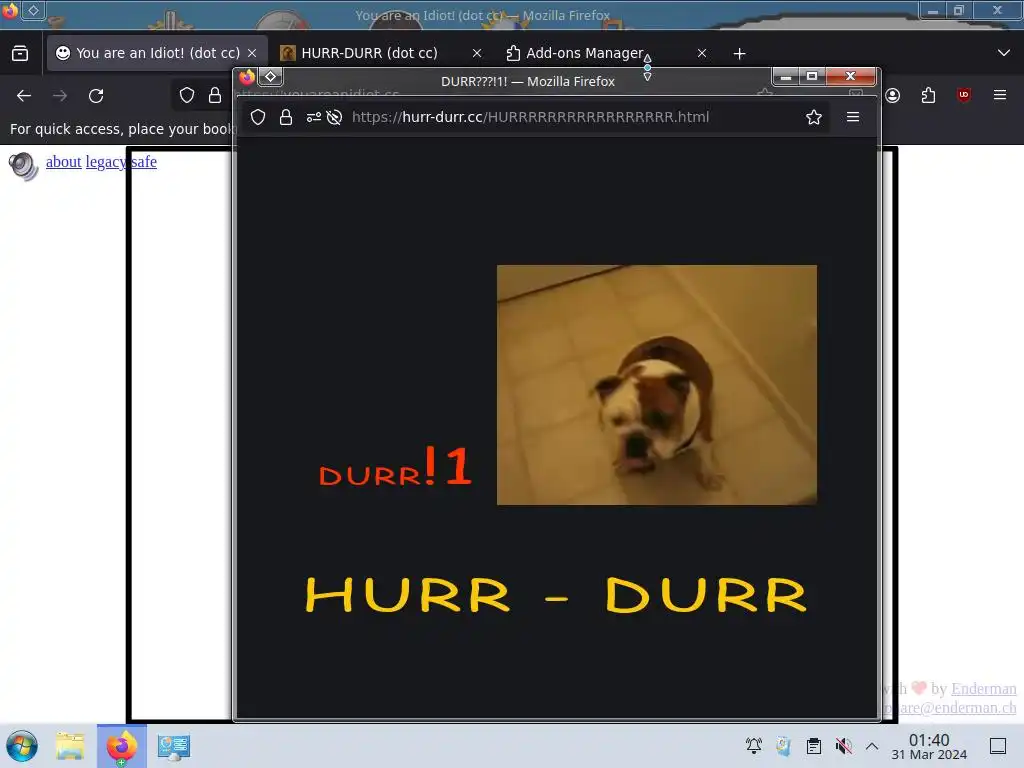Open the hamburger menu in DURR popup window
The image size is (1024, 768).
[853, 117]
